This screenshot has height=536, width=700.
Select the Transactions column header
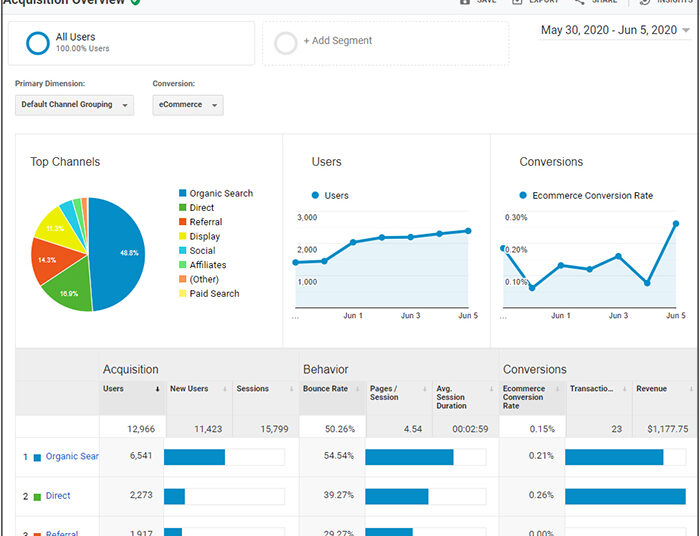tap(591, 389)
